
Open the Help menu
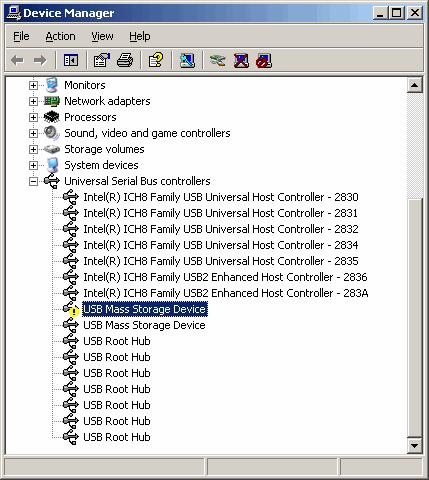pyautogui.click(x=140, y=36)
